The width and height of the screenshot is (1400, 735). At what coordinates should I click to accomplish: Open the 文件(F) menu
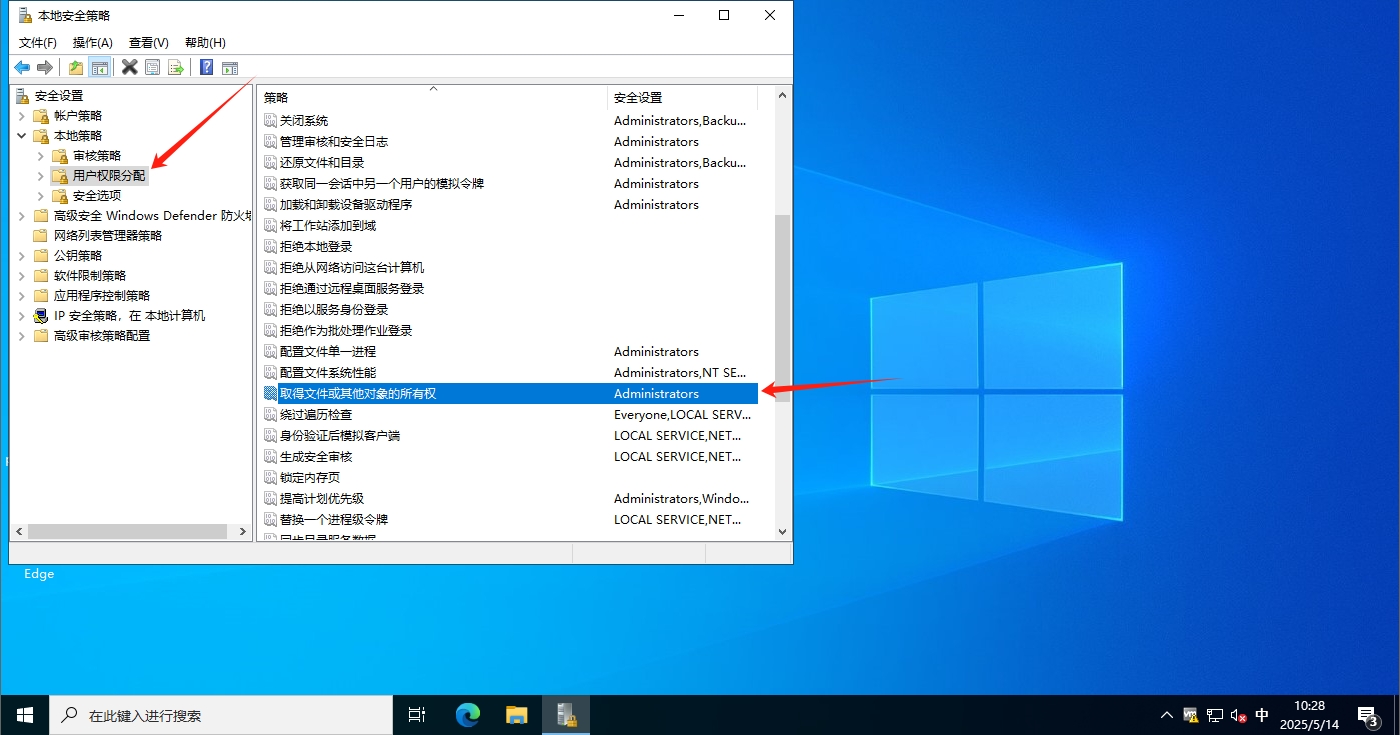38,43
